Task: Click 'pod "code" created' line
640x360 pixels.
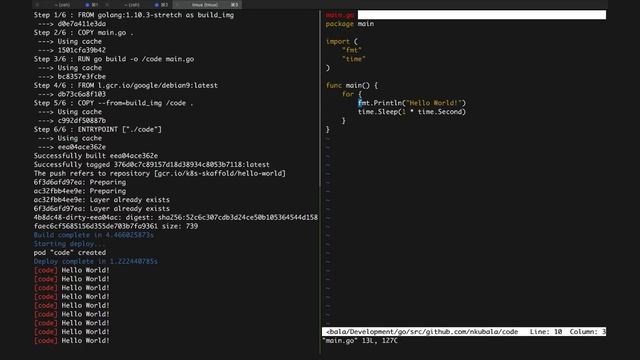Action: pyautogui.click(x=70, y=253)
